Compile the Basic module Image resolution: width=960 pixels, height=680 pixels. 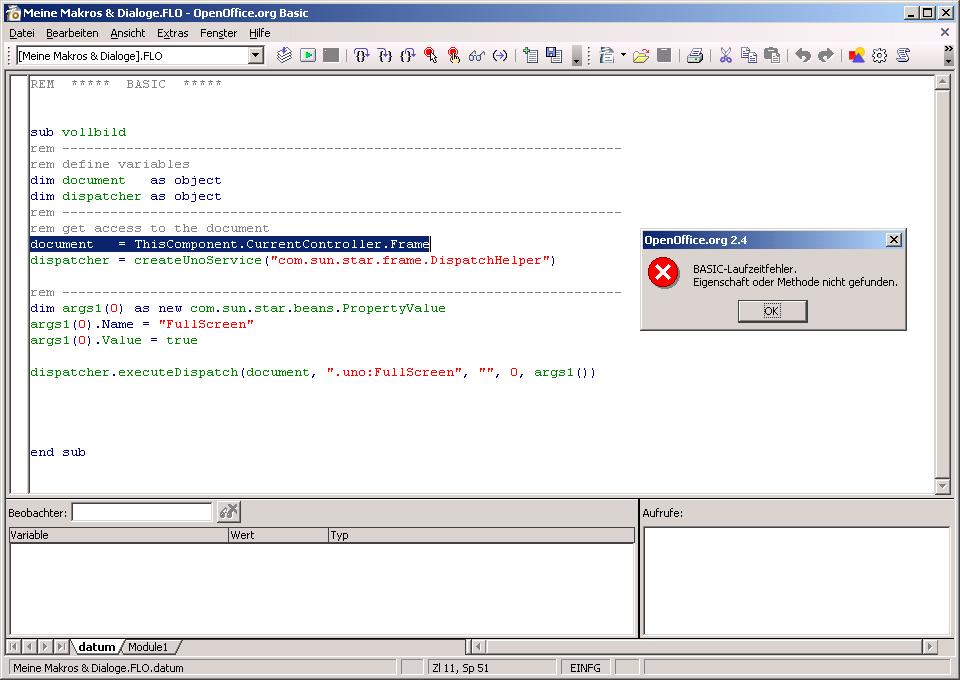tap(284, 56)
